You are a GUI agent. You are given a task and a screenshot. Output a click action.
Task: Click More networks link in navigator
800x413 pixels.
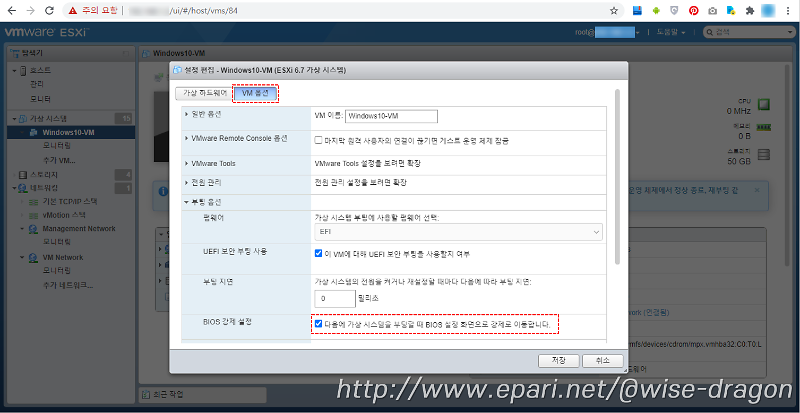point(68,285)
